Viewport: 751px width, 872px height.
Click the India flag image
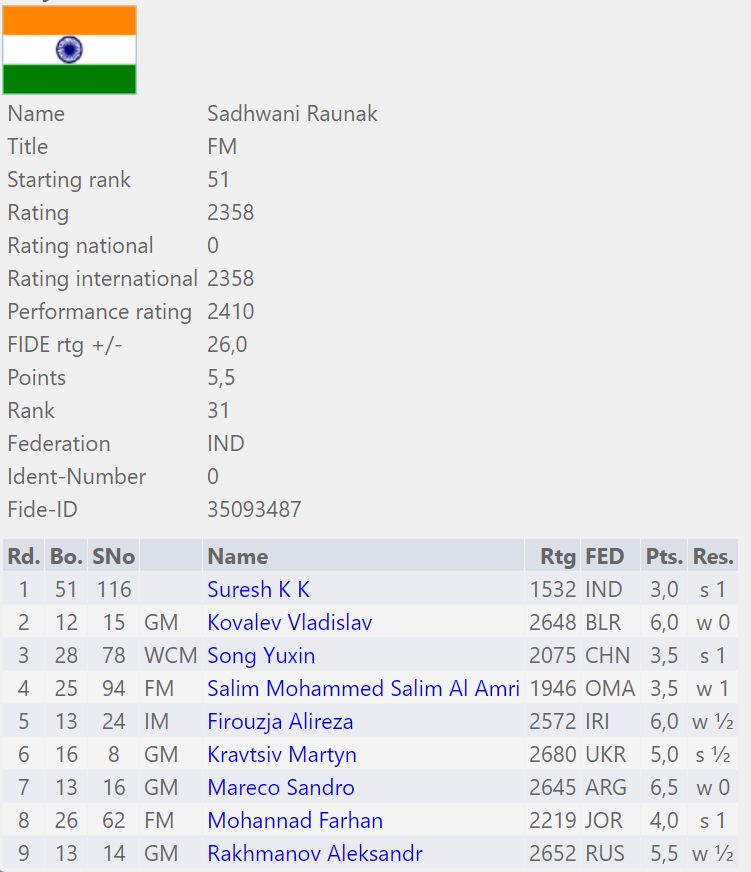click(x=69, y=50)
